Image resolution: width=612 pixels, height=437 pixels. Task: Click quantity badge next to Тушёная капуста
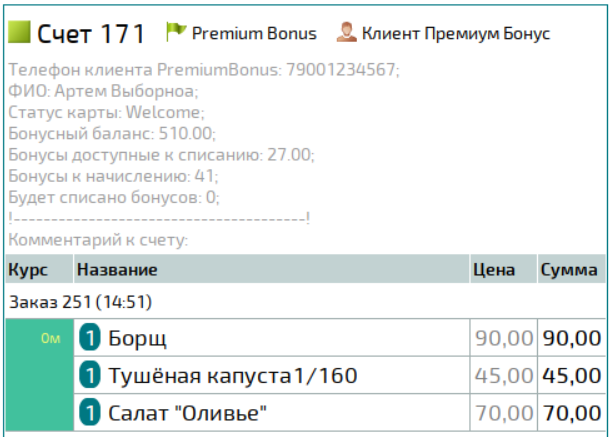point(89,376)
